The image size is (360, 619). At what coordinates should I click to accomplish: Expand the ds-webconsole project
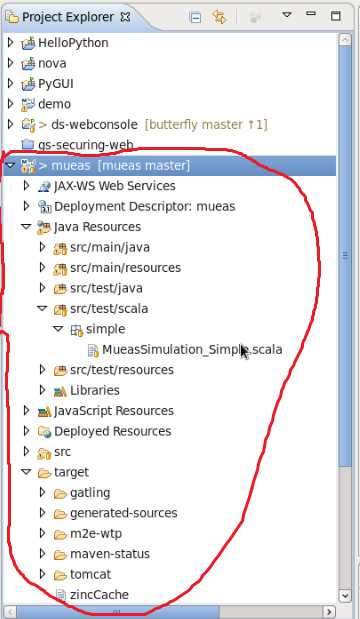11,124
